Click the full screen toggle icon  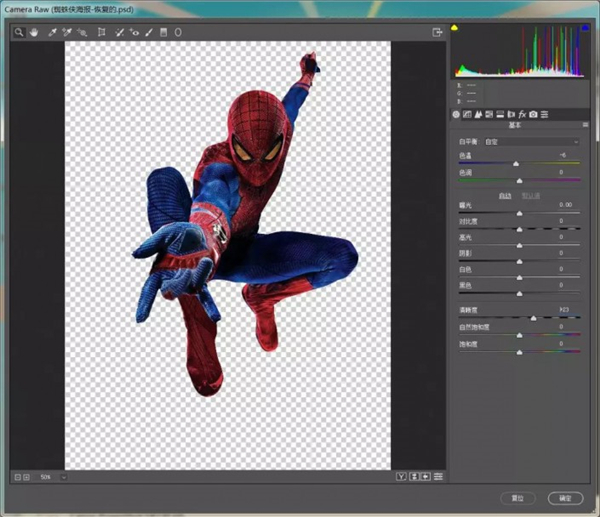point(437,32)
